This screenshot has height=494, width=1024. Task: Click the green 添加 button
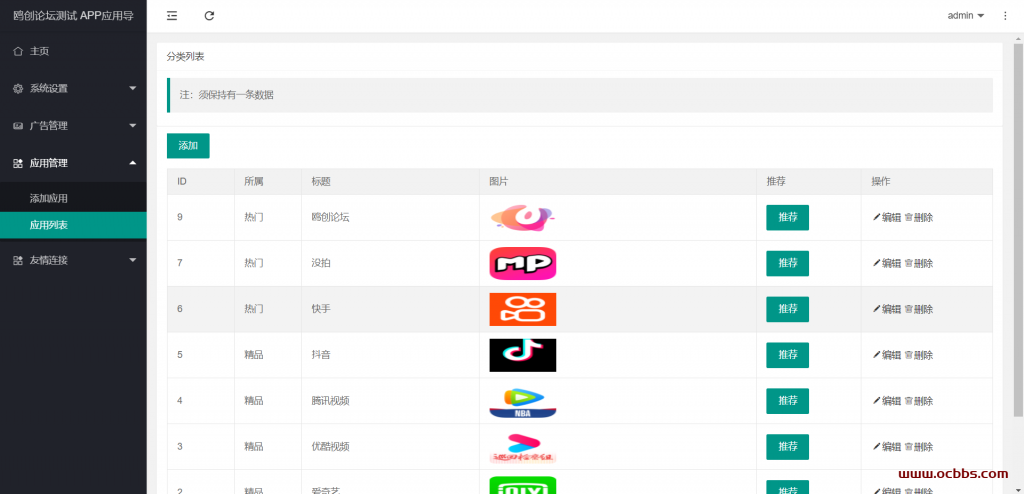pos(188,146)
